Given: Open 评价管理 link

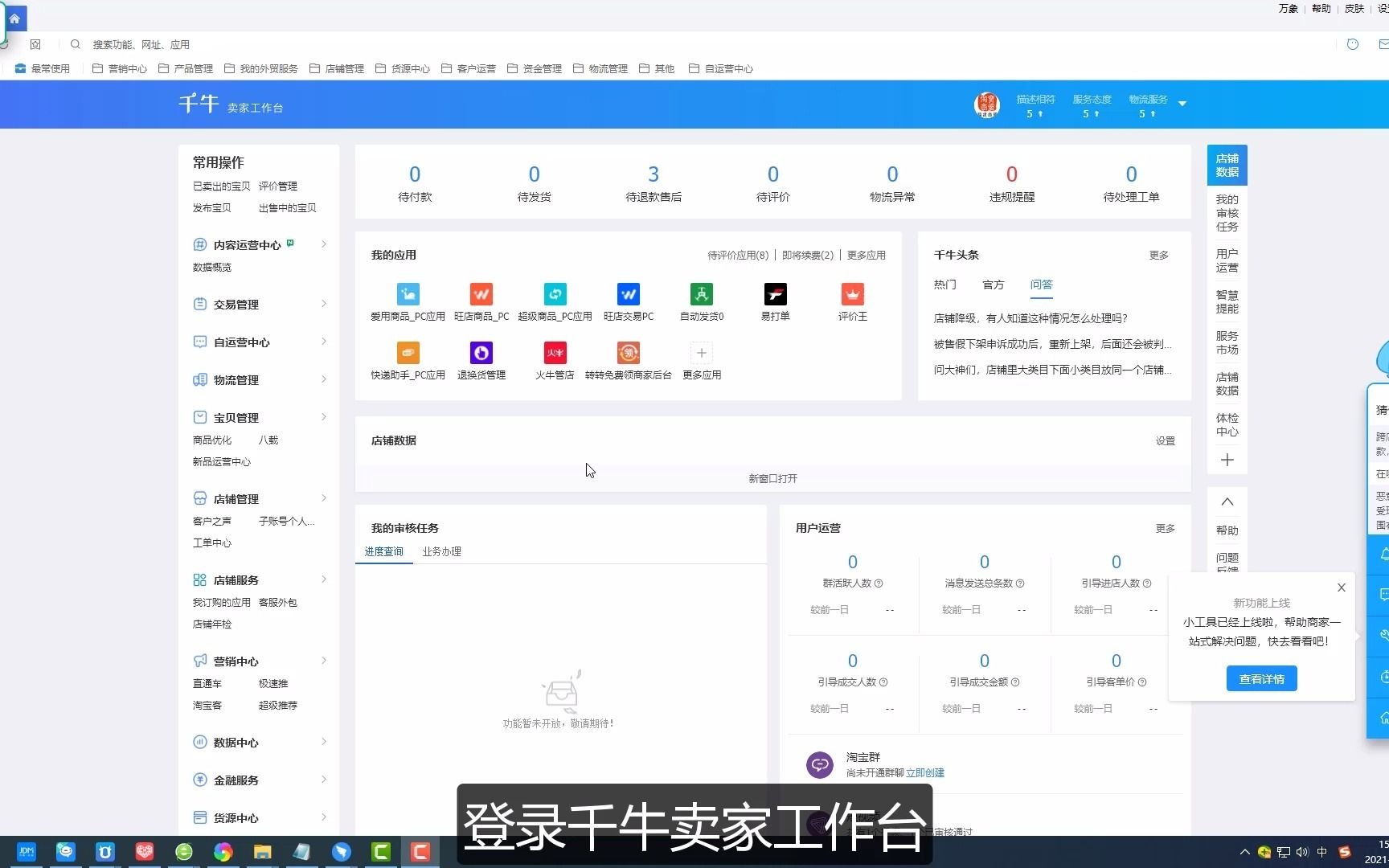Looking at the screenshot, I should point(277,186).
